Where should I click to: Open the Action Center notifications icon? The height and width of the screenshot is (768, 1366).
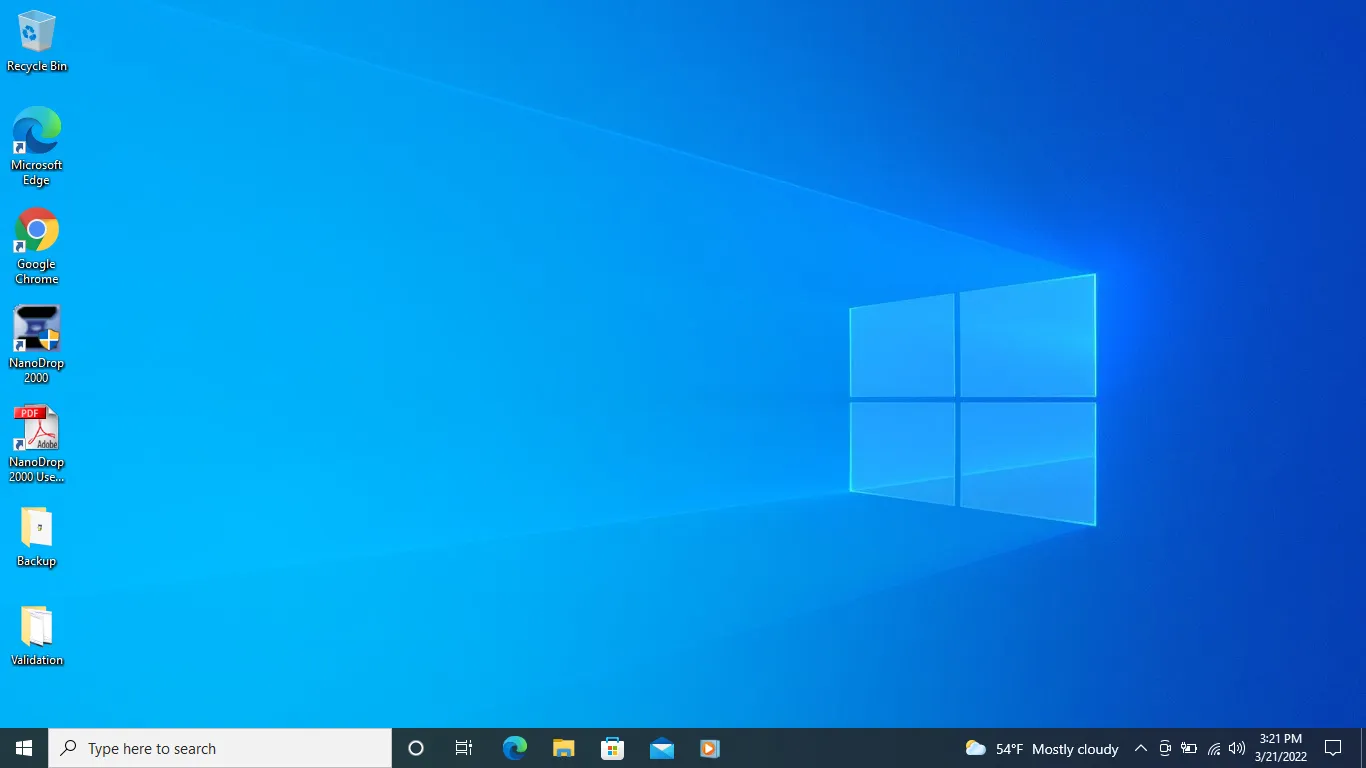[x=1333, y=748]
